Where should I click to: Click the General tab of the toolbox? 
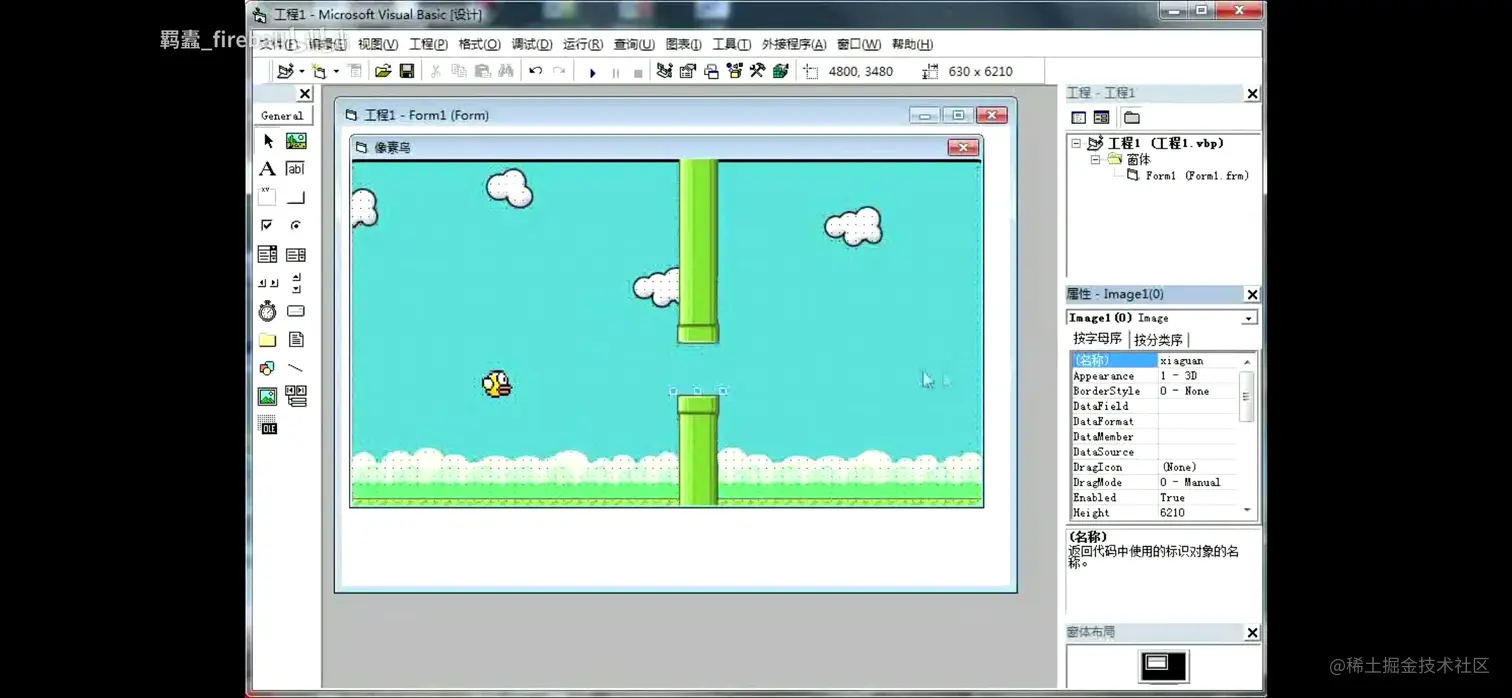(x=282, y=115)
